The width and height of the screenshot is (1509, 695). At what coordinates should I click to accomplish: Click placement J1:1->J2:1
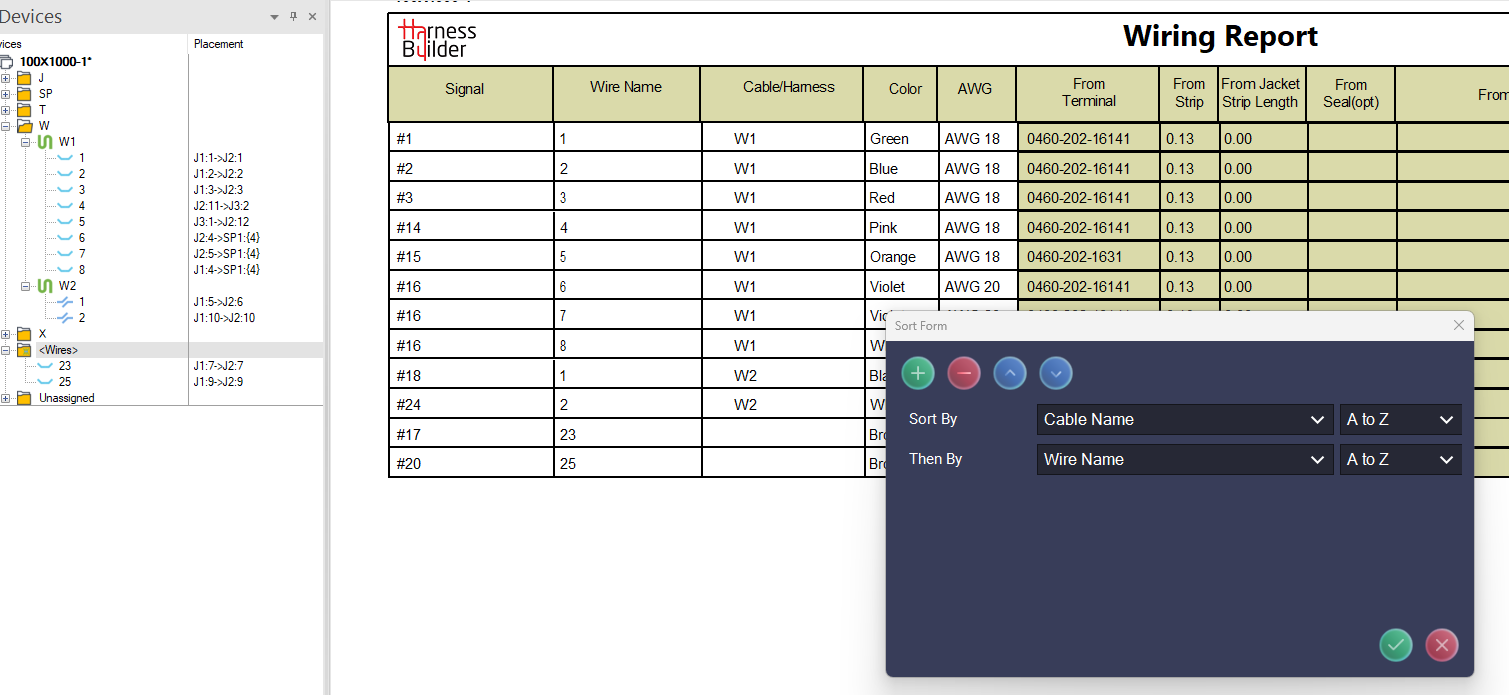[218, 158]
